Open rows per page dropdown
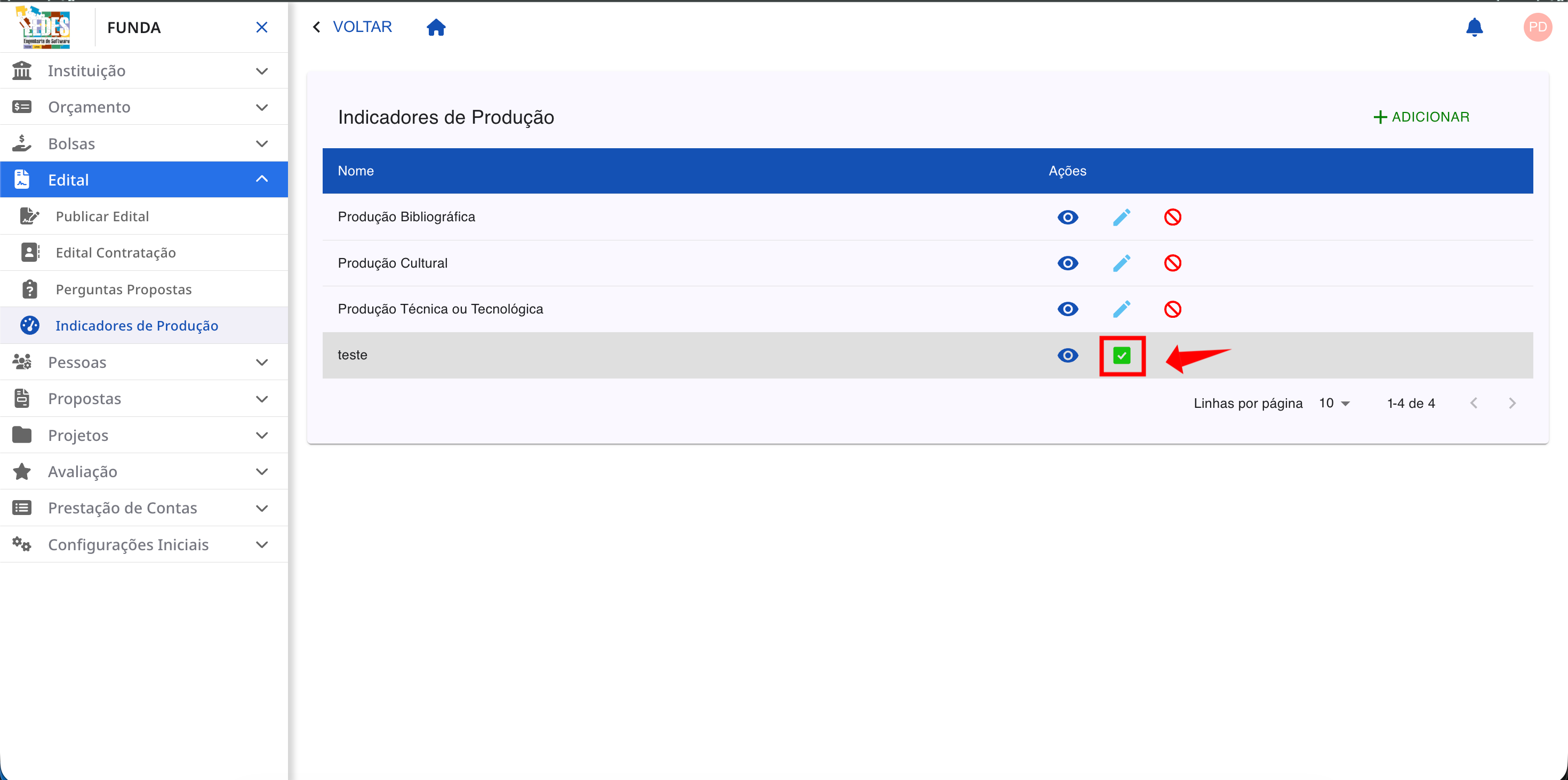Image resolution: width=1568 pixels, height=780 pixels. 1334,403
